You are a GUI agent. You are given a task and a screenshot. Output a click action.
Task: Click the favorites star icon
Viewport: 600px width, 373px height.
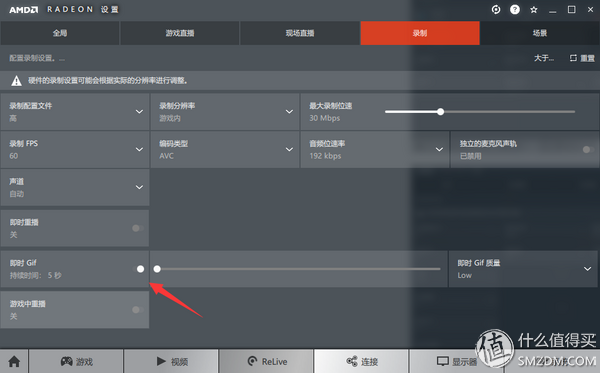tap(534, 10)
